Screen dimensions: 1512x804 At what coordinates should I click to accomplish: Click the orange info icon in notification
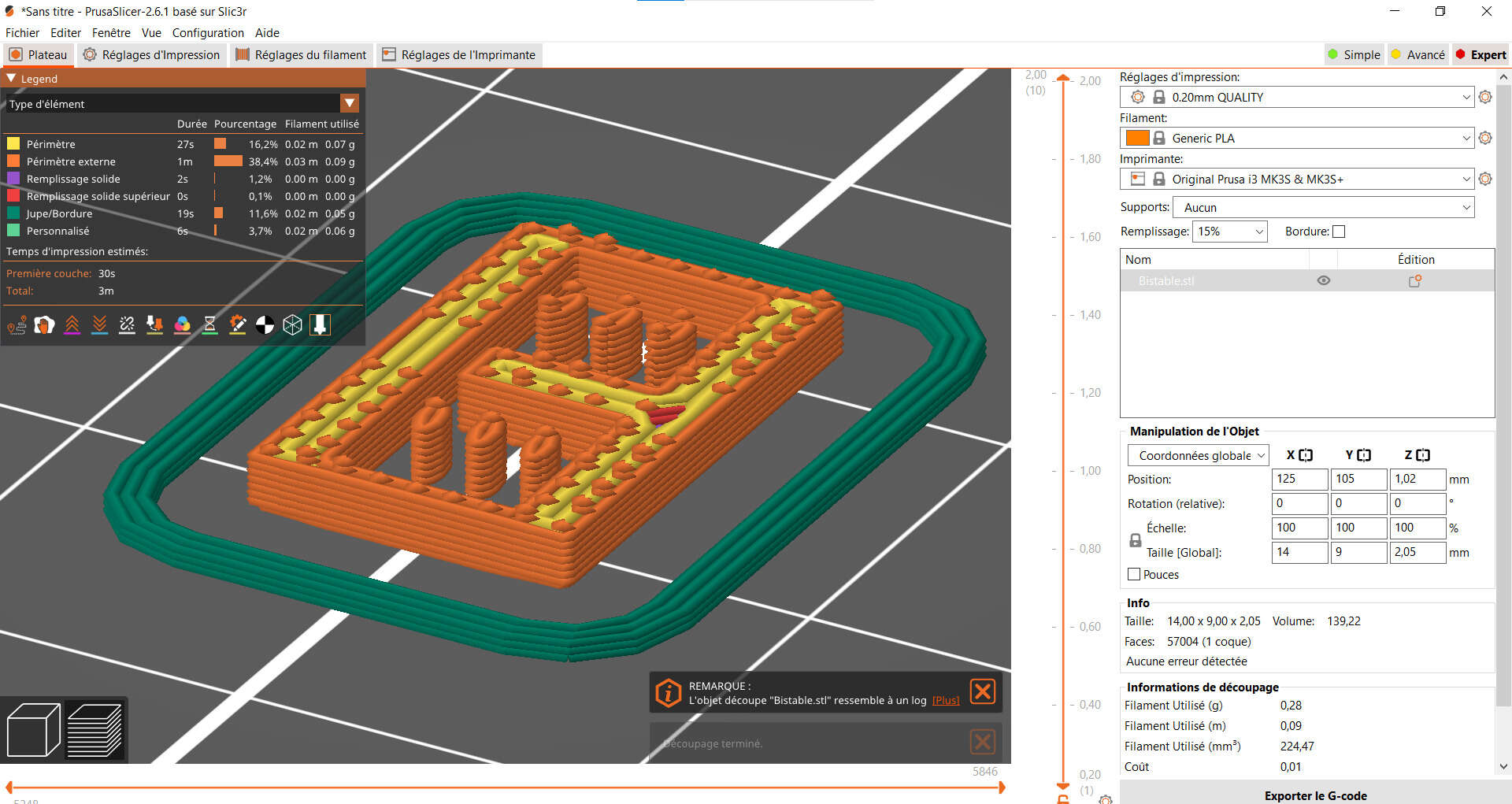[x=668, y=693]
